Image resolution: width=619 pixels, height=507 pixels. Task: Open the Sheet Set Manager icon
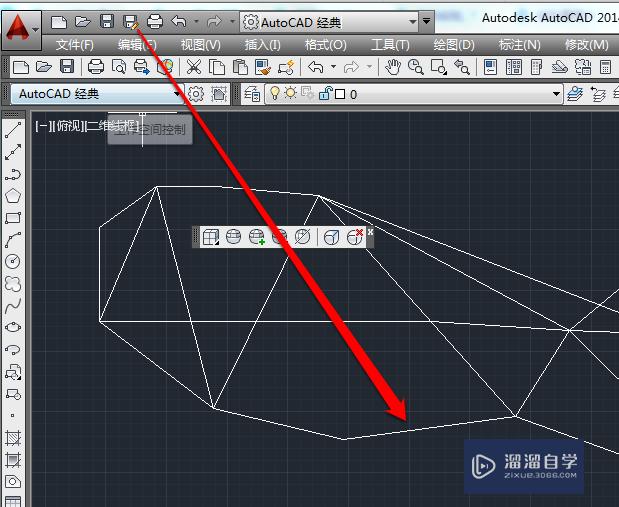click(559, 67)
